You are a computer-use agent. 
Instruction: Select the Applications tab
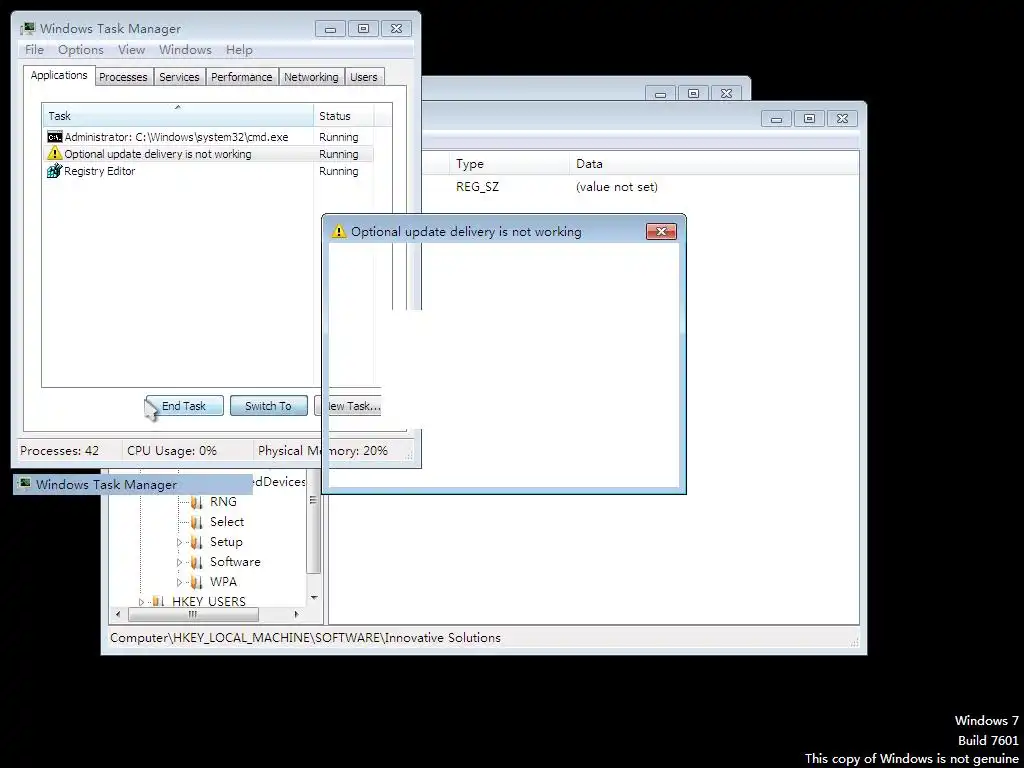coord(59,75)
